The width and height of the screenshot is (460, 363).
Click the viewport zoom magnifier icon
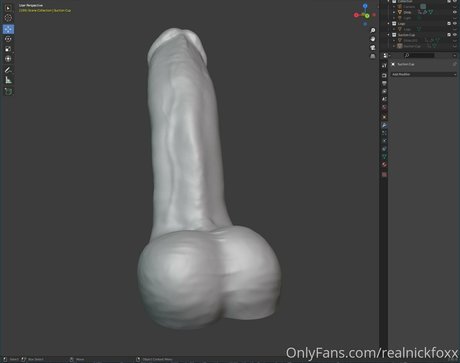coord(373,30)
